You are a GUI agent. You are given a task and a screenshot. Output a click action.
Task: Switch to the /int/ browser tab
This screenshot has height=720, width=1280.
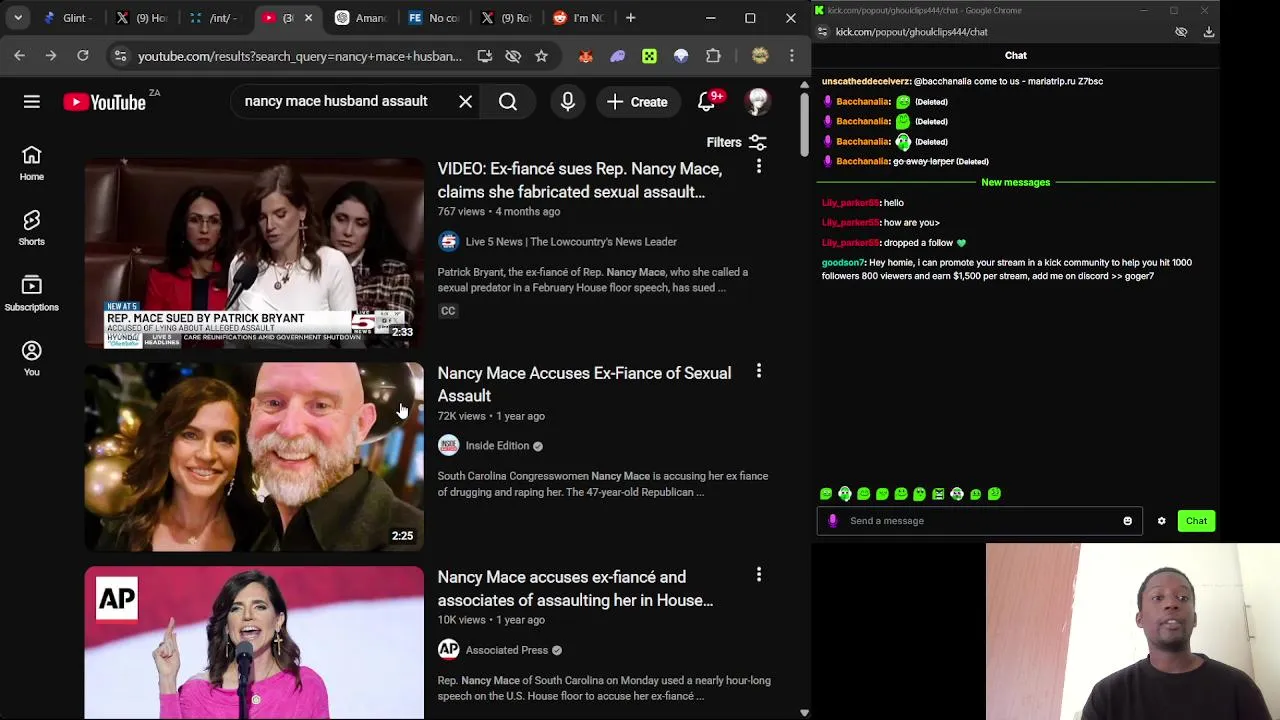coord(215,18)
